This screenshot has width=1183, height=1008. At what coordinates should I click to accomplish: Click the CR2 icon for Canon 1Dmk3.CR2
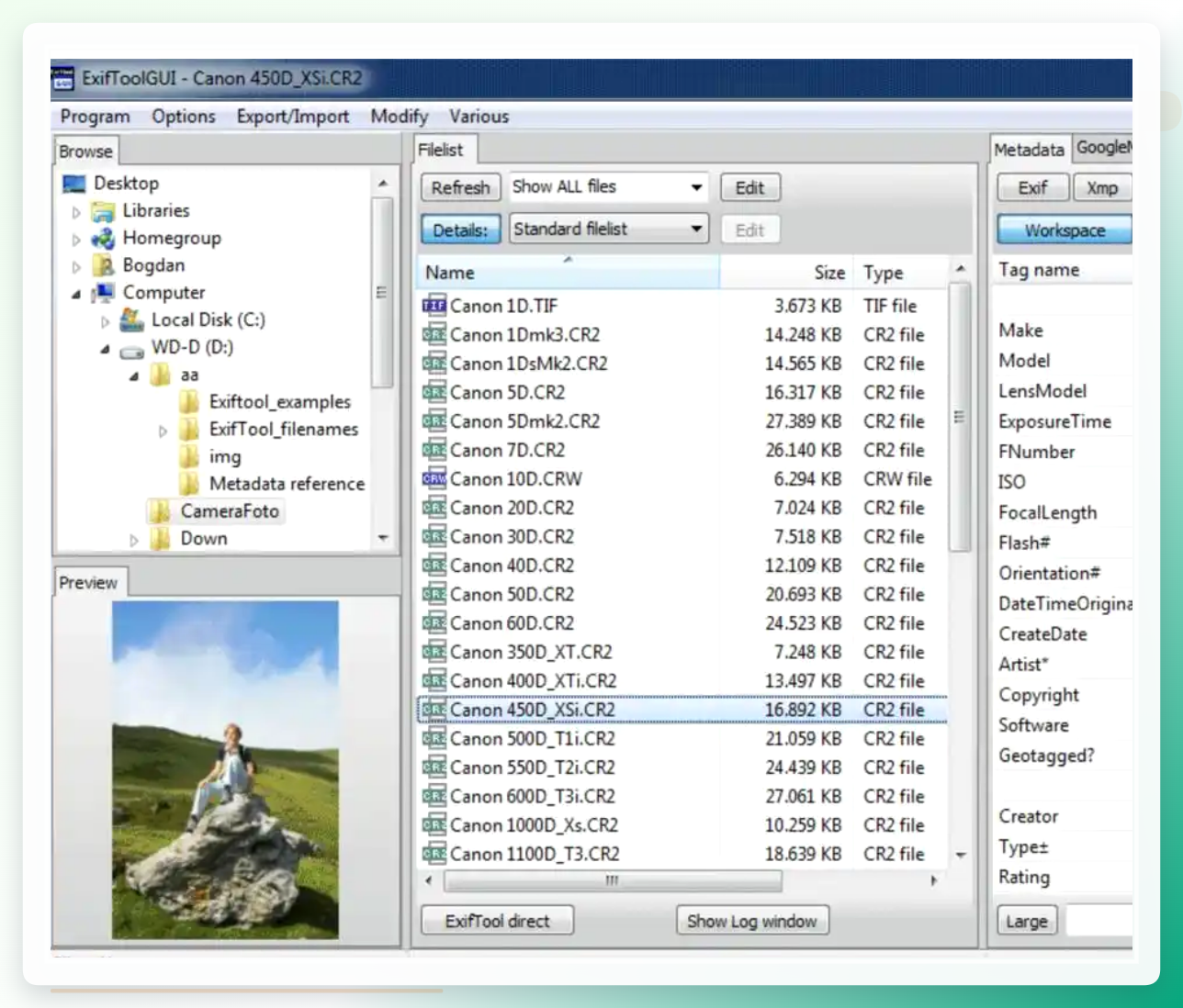(434, 334)
